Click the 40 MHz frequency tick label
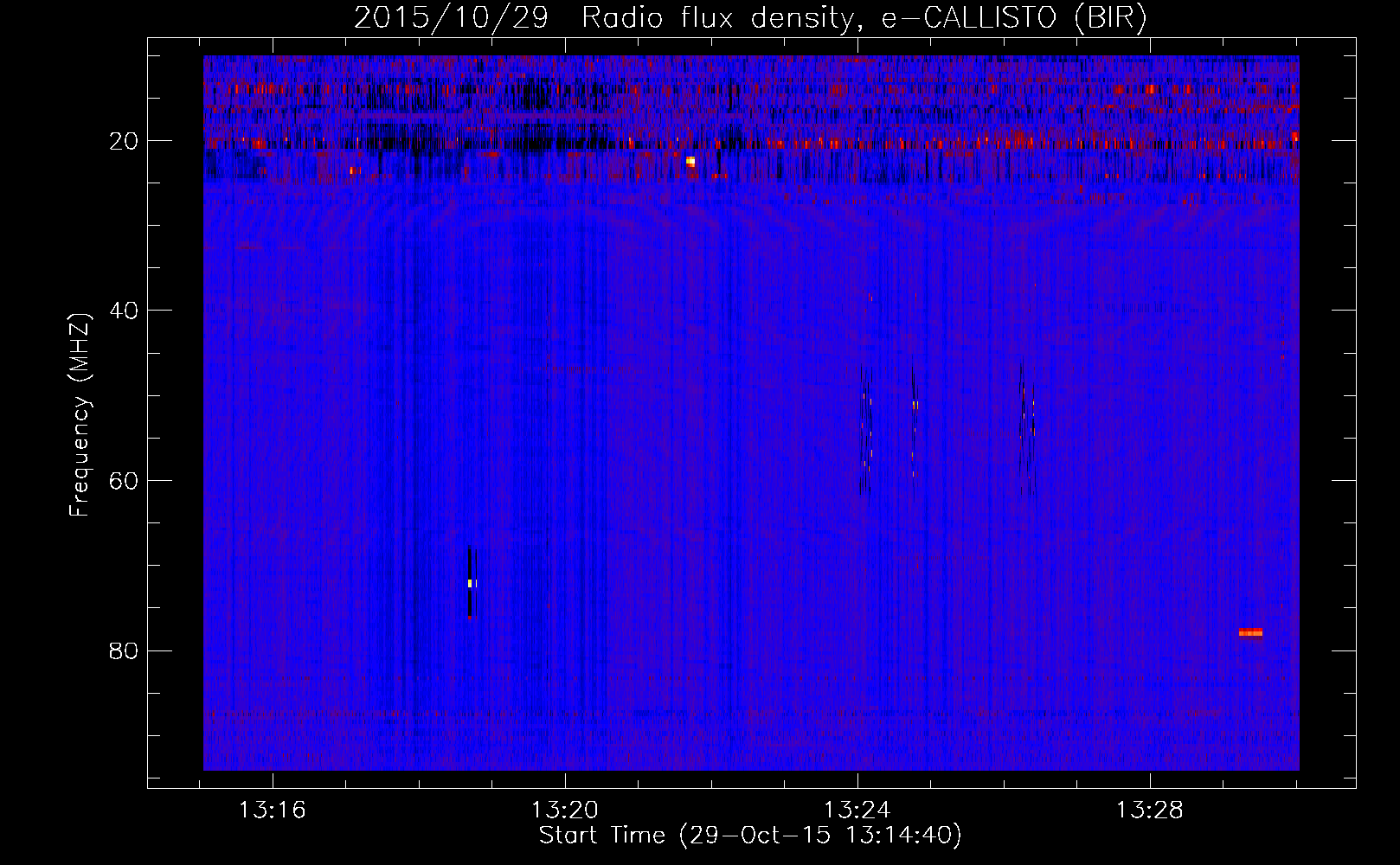This screenshot has height=865, width=1400. point(125,311)
